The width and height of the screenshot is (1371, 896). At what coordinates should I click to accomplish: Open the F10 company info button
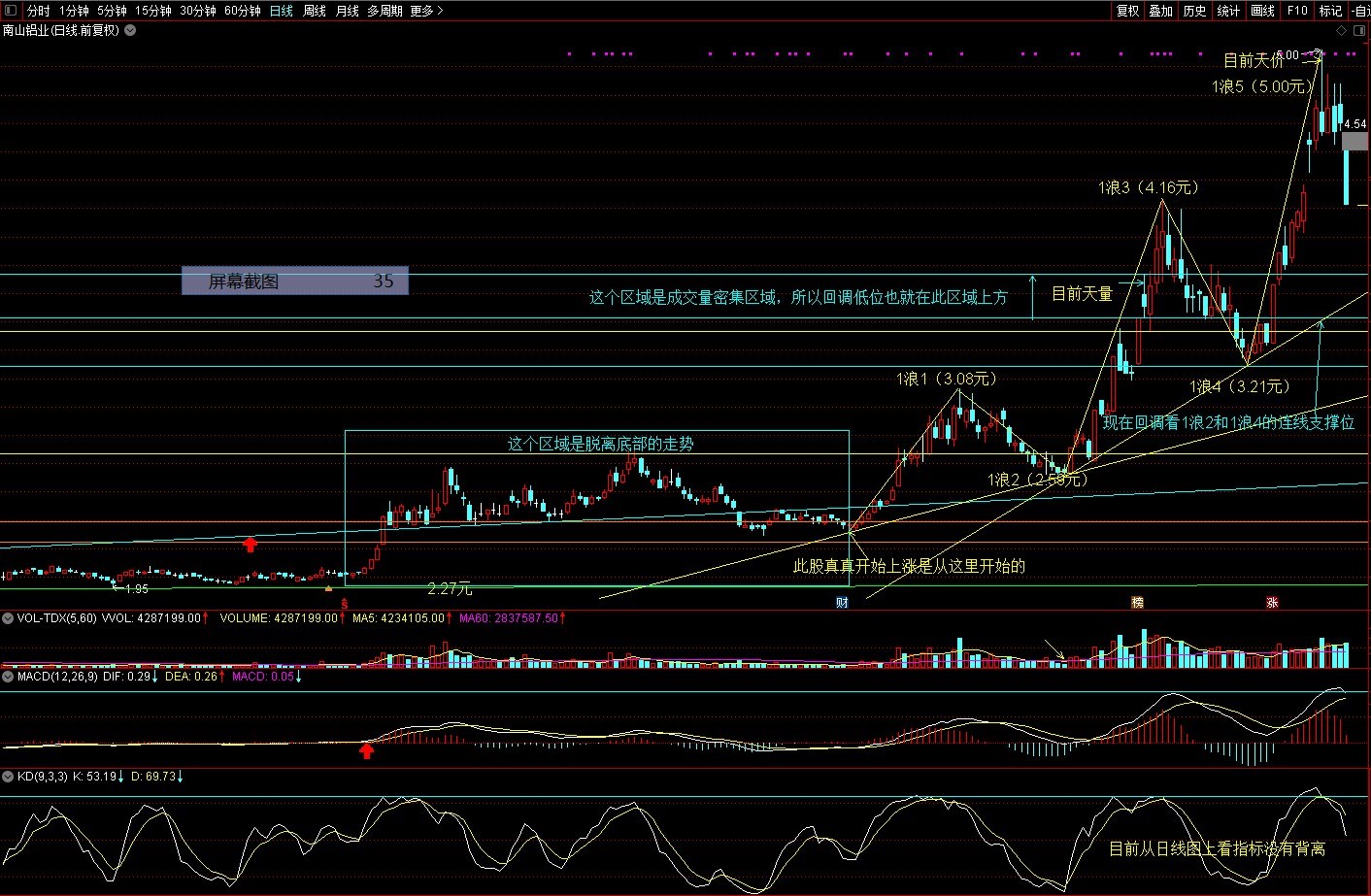1297,11
